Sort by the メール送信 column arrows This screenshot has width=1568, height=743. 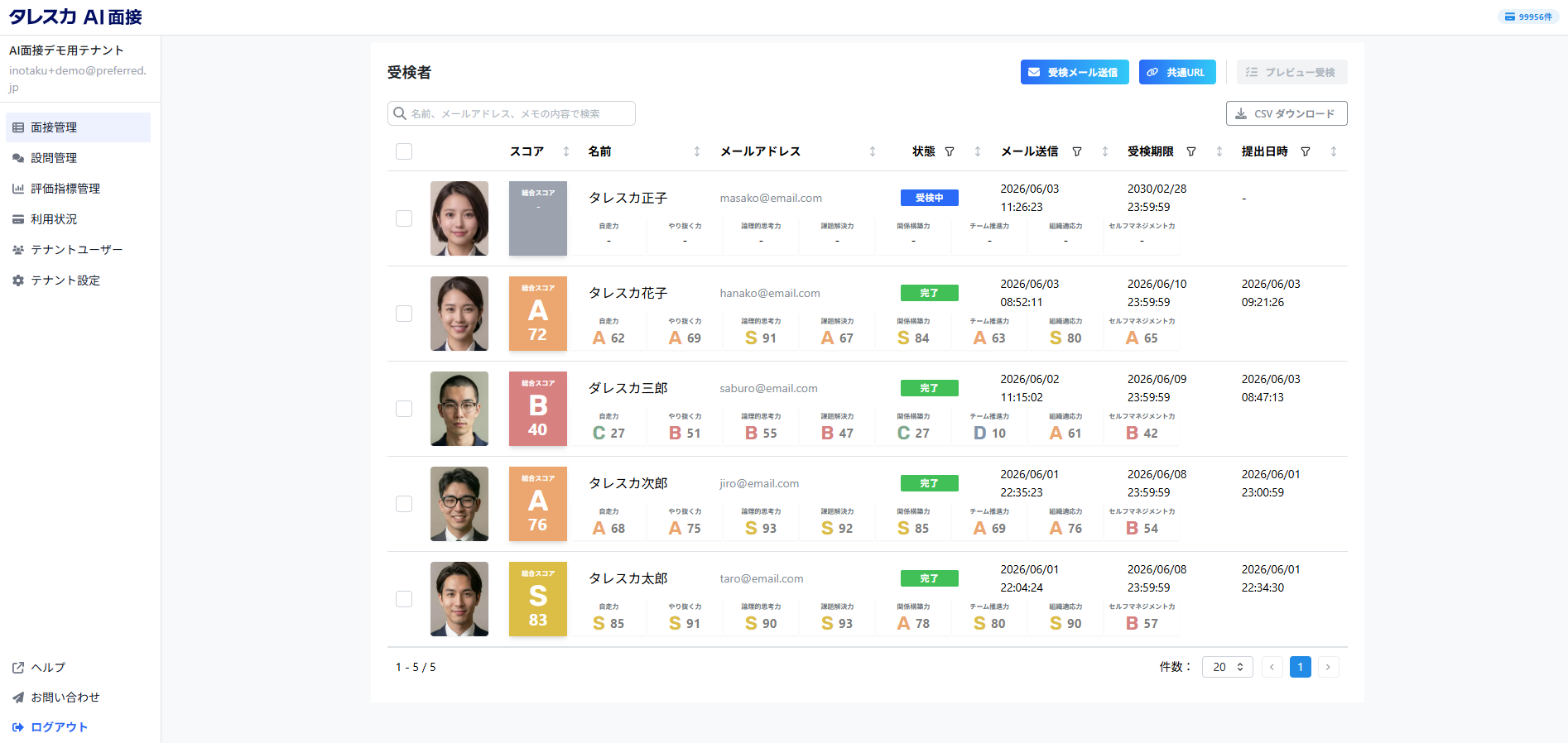1105,151
